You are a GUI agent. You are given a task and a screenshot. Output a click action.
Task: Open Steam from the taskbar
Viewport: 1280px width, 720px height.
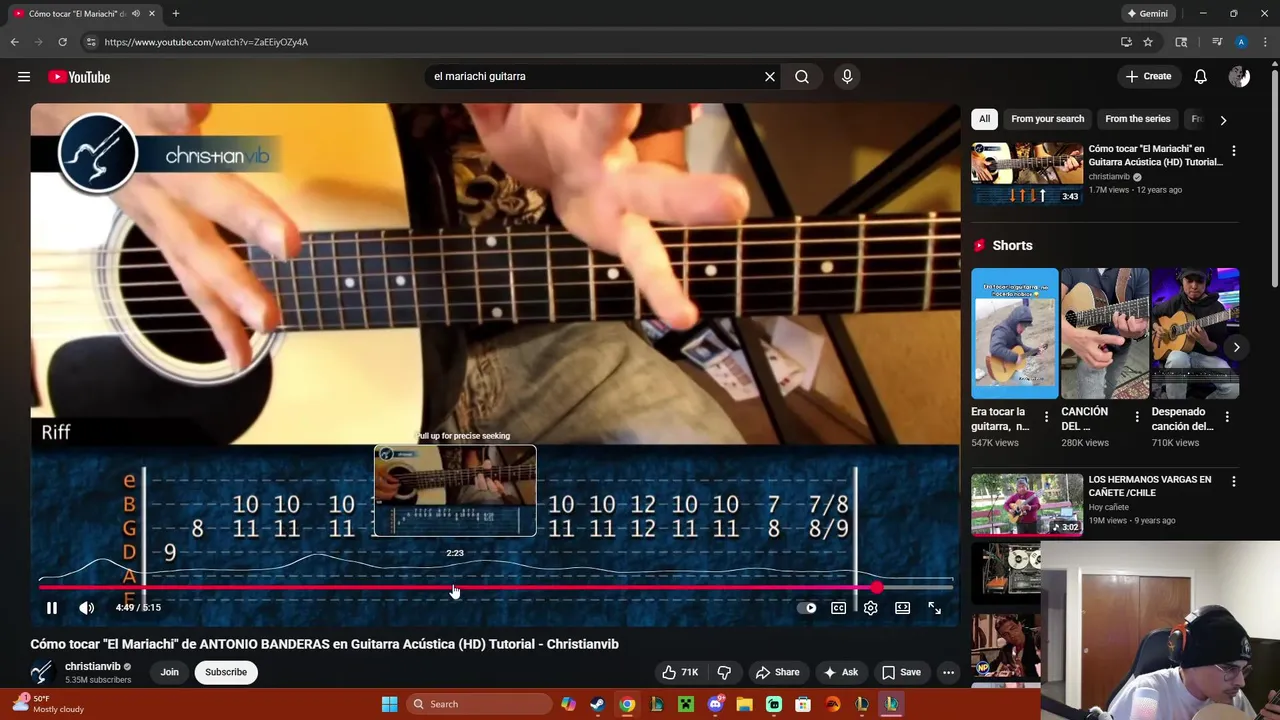pyautogui.click(x=597, y=704)
